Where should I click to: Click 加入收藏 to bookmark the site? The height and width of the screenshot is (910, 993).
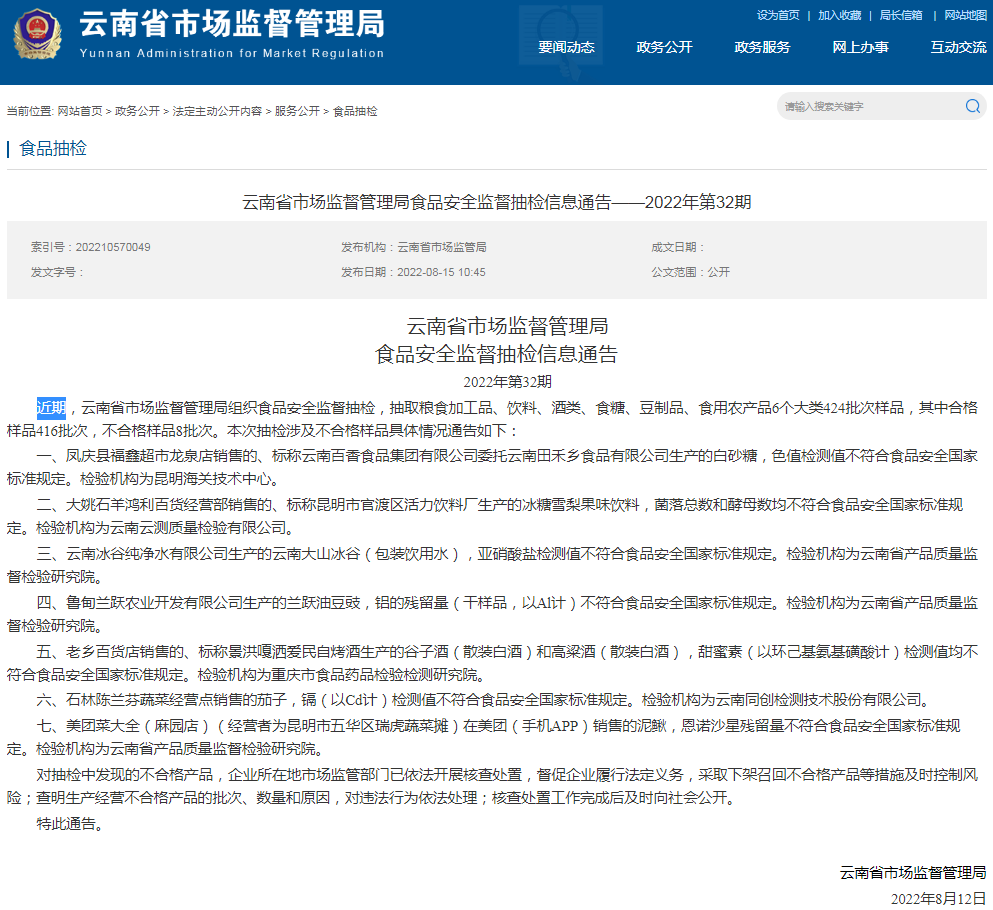click(x=841, y=15)
